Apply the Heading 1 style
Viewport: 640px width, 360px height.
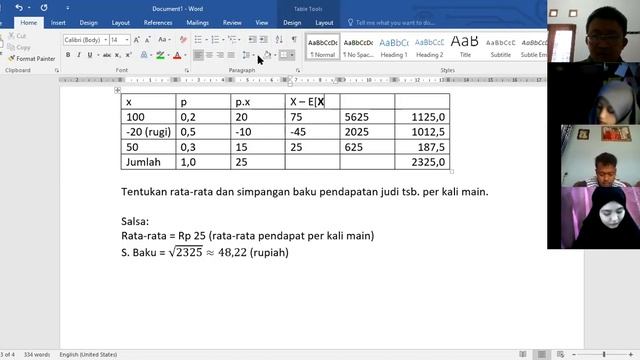point(393,47)
